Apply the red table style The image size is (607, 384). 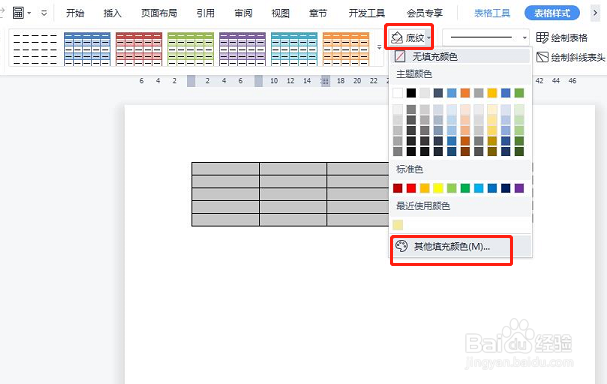coord(139,49)
